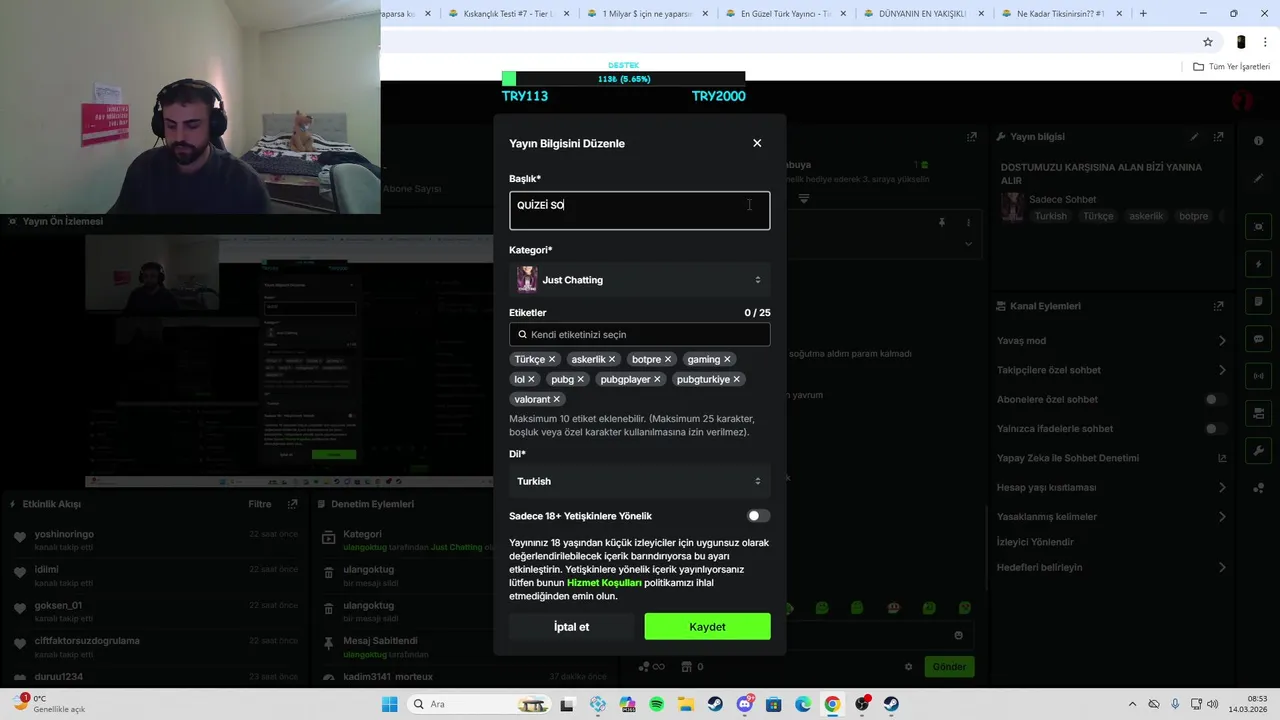Open the Windows Start menu
The image size is (1280, 720).
click(389, 704)
